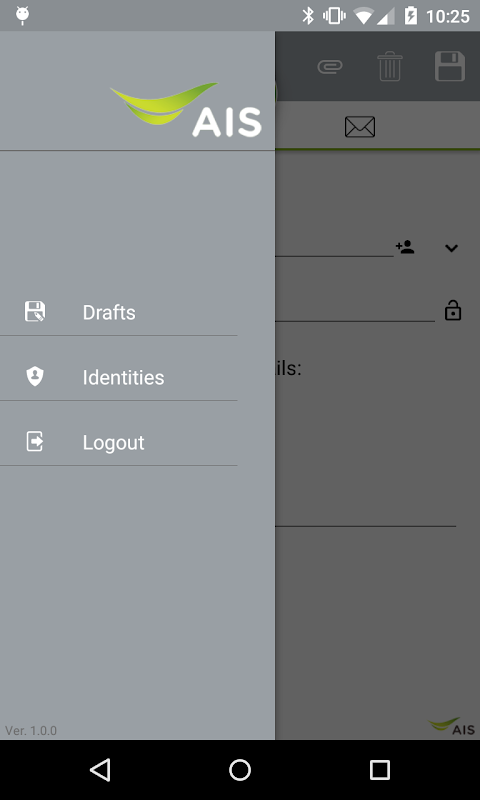This screenshot has height=800, width=480.
Task: Tap Logout in the navigation drawer
Action: [x=118, y=442]
